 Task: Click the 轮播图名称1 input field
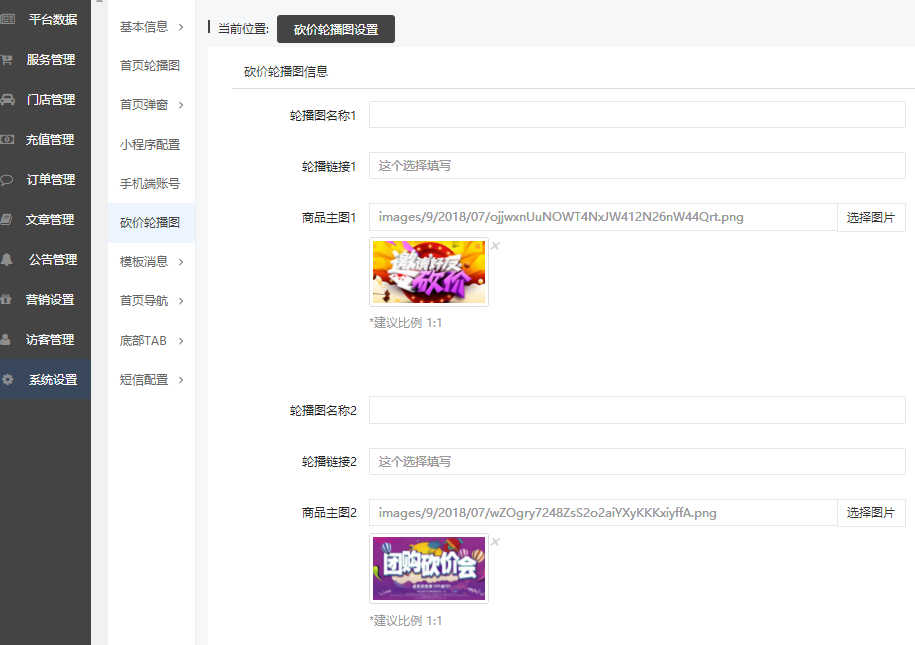tap(637, 115)
